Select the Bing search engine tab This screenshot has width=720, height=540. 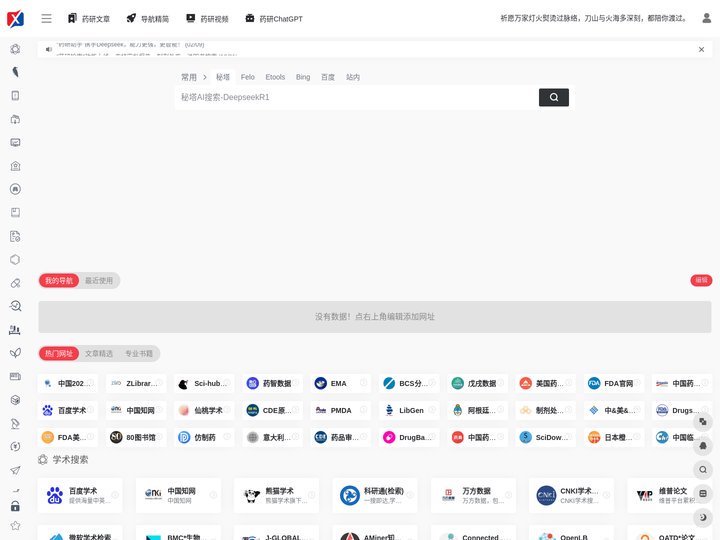pyautogui.click(x=303, y=77)
